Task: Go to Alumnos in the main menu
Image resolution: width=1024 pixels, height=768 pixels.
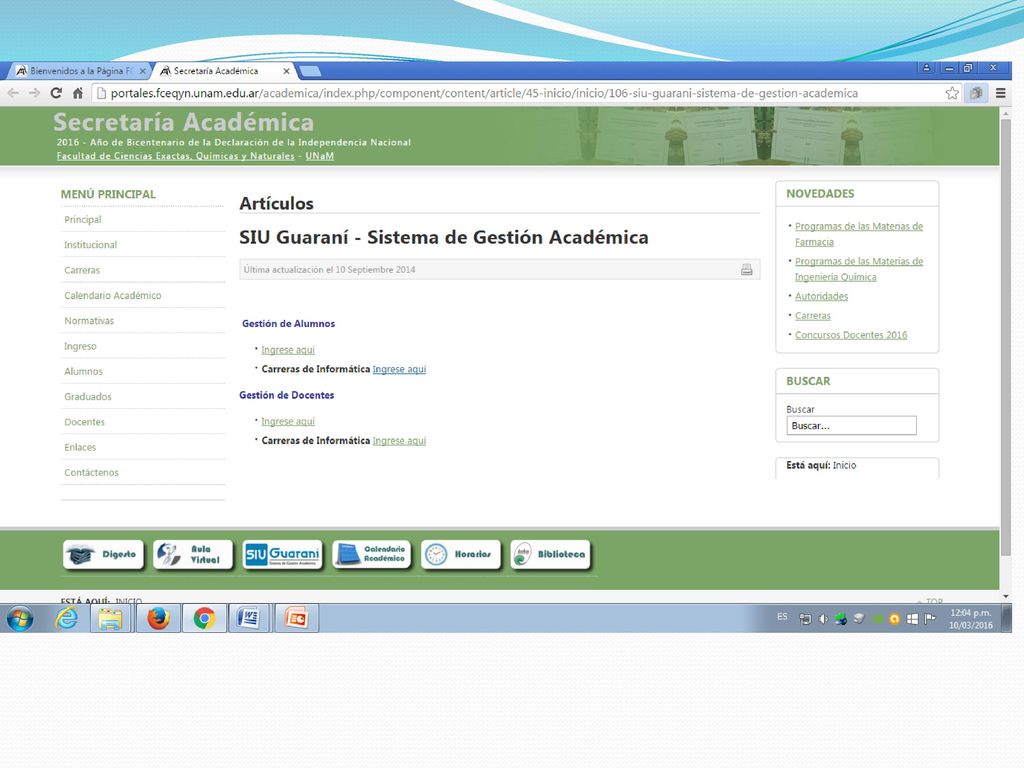Action: tap(83, 372)
